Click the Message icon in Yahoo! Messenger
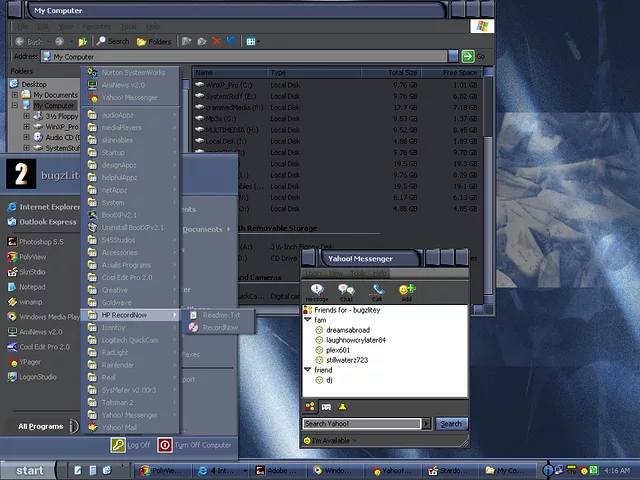 point(317,291)
